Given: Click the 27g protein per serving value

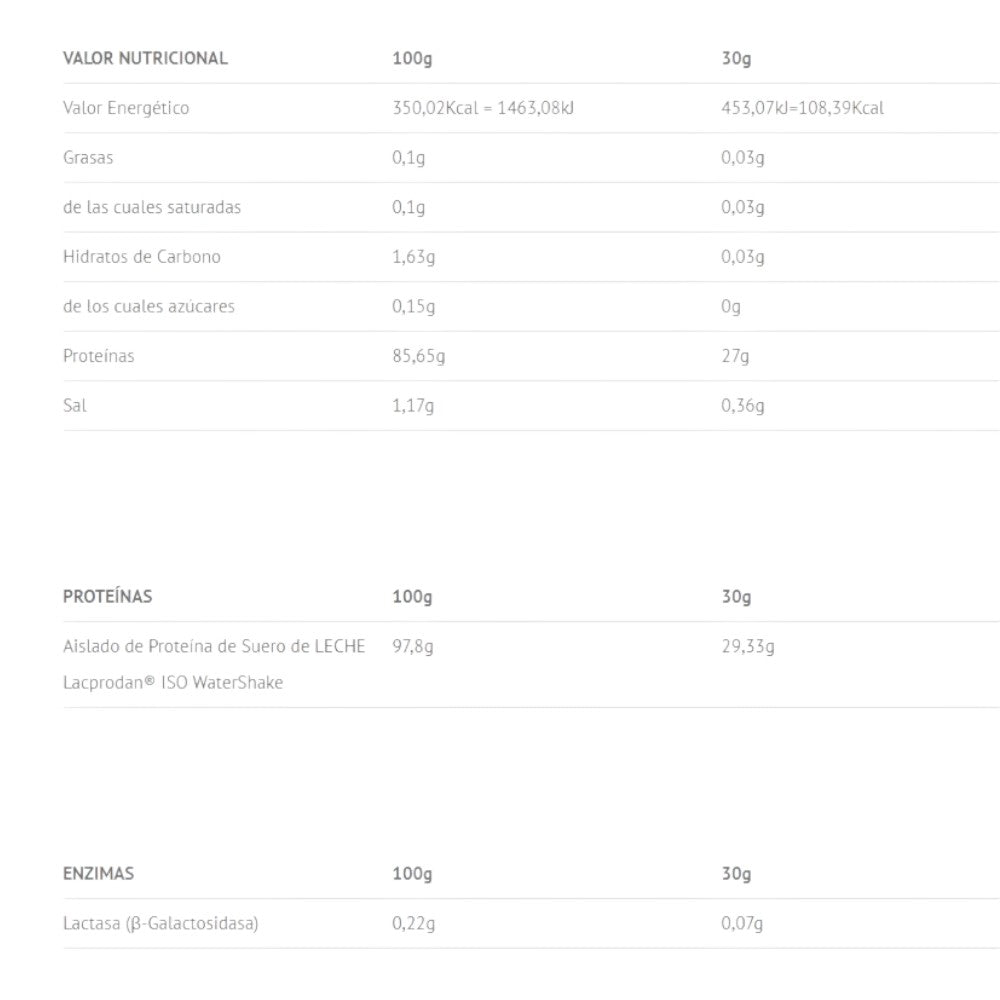Looking at the screenshot, I should 735,356.
